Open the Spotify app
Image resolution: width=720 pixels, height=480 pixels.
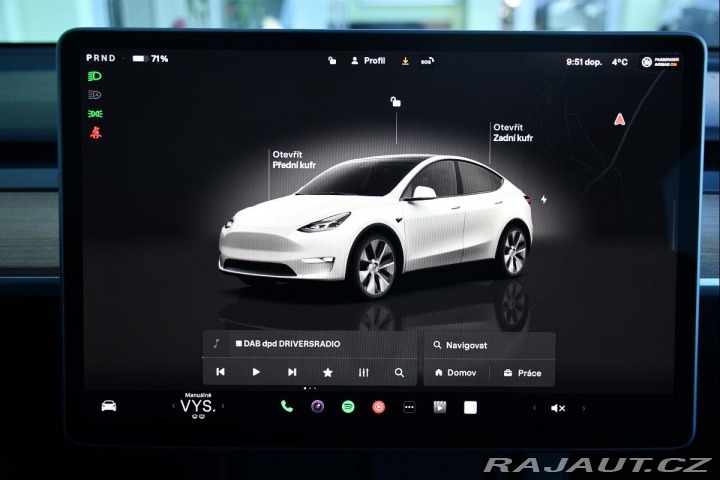pyautogui.click(x=348, y=407)
